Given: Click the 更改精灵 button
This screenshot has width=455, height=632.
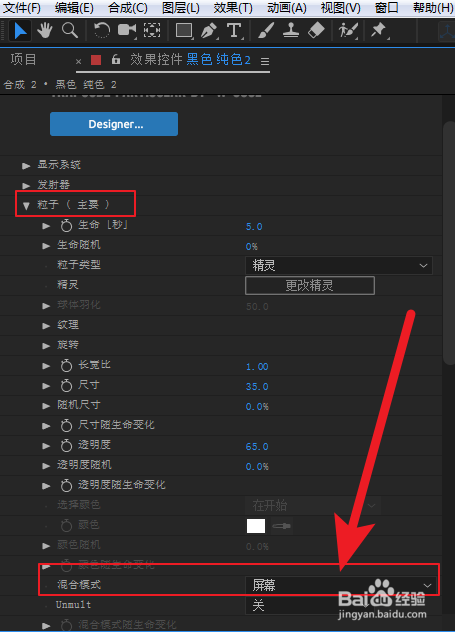Looking at the screenshot, I should pos(310,285).
